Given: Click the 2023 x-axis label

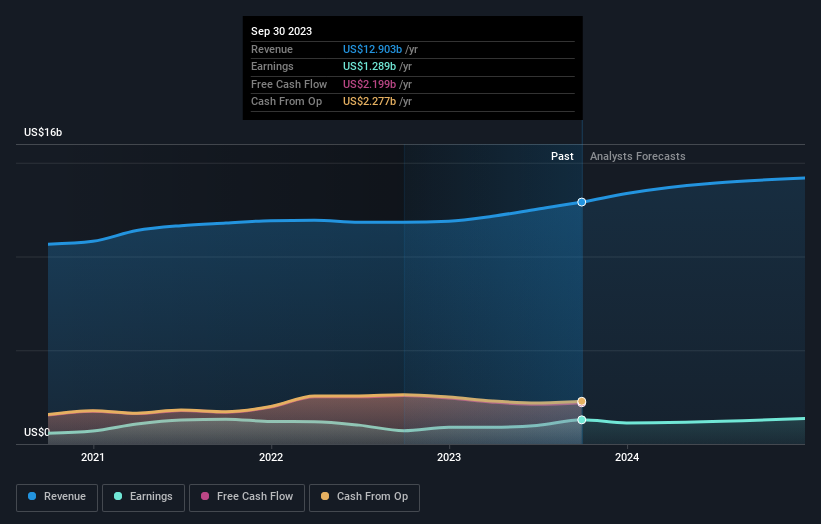Looking at the screenshot, I should 449,458.
